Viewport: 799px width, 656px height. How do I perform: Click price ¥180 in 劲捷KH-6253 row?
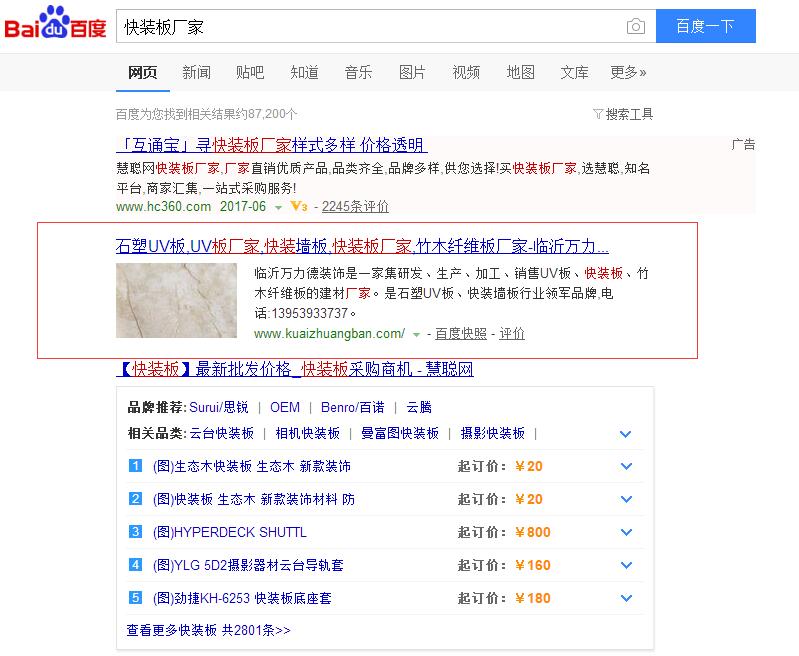click(x=532, y=598)
